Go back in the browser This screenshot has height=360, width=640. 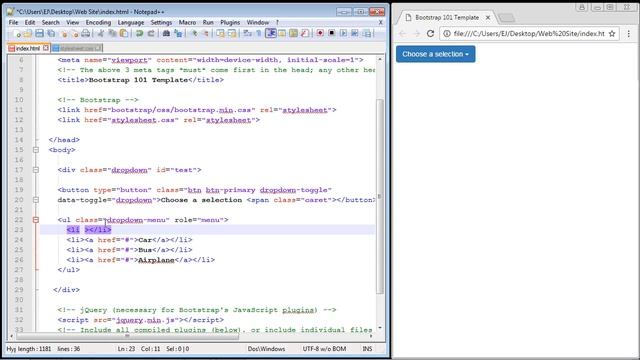tap(403, 33)
